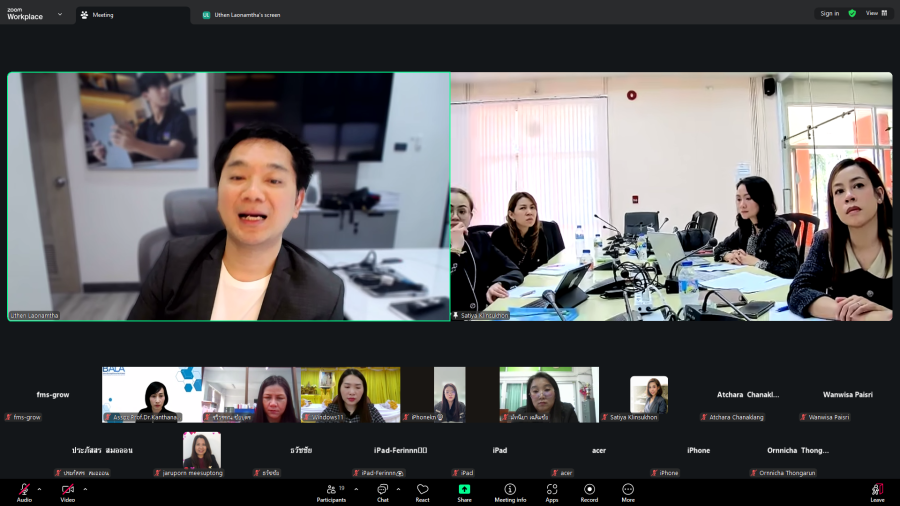Open video options arrow next to Video
The height and width of the screenshot is (506, 900).
[85, 489]
